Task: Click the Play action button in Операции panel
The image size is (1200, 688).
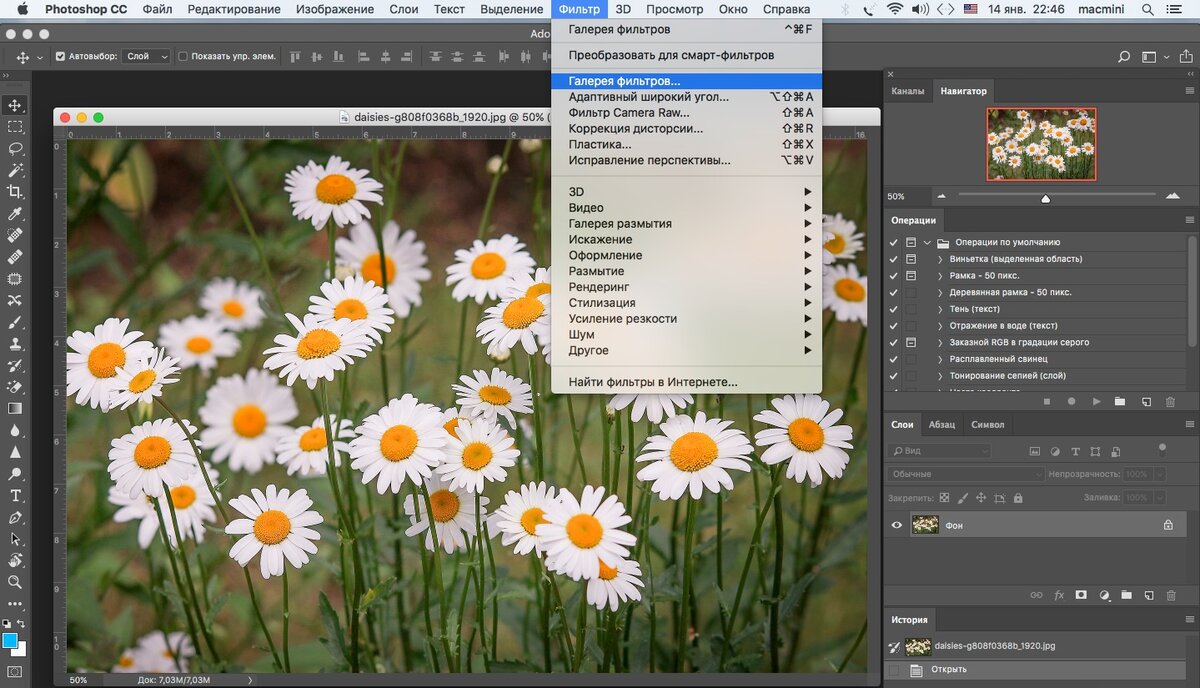Action: pyautogui.click(x=1097, y=401)
